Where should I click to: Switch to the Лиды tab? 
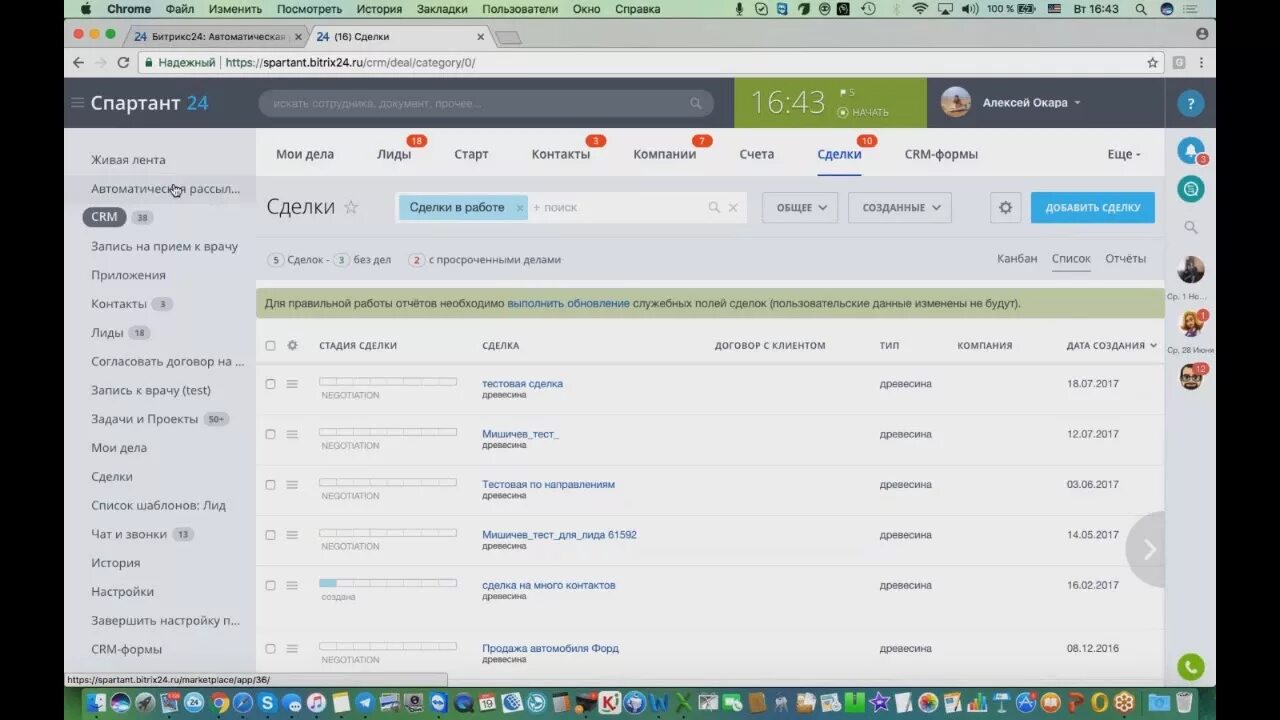click(394, 154)
